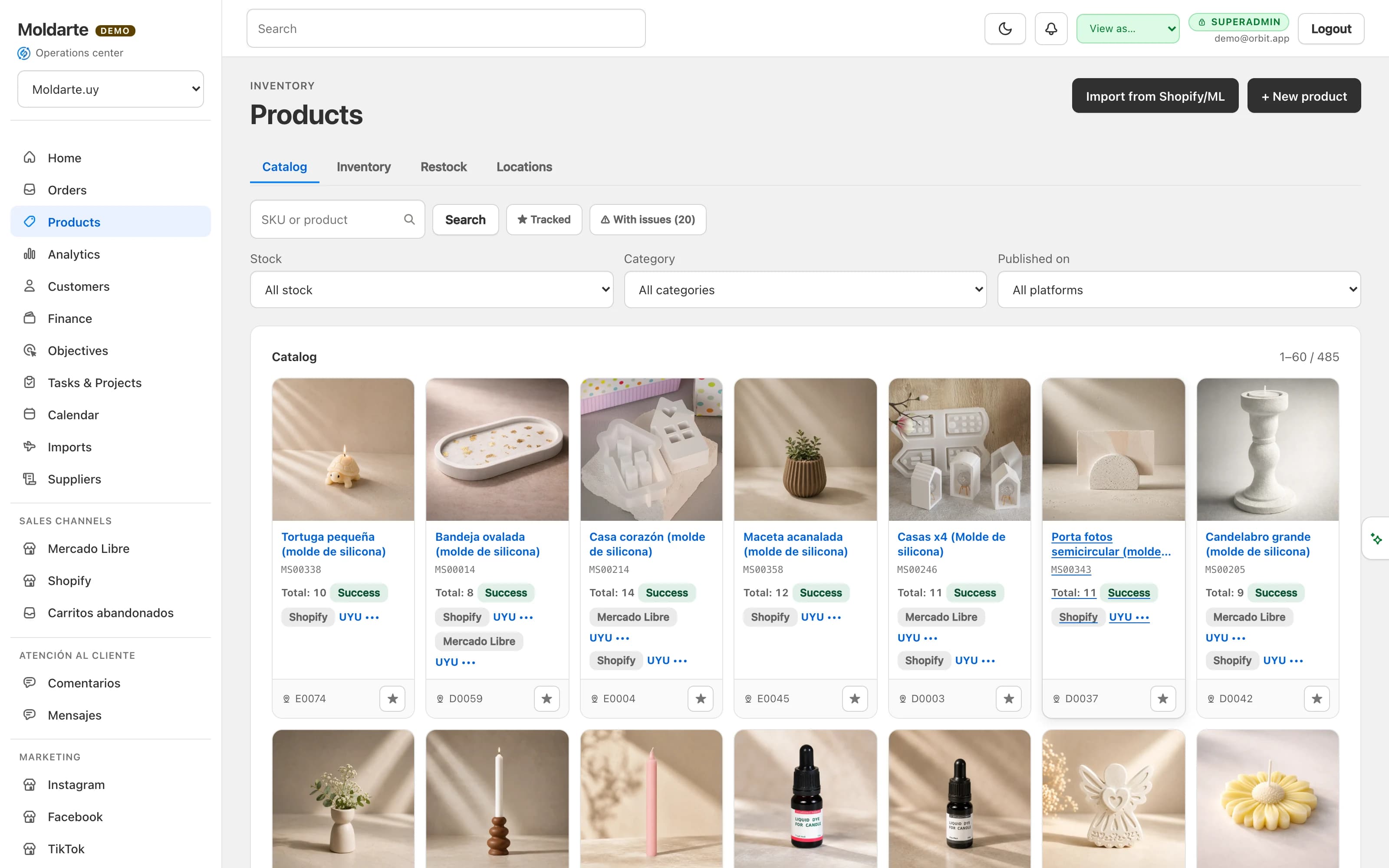Click + New product button
Image resolution: width=1389 pixels, height=868 pixels.
click(1303, 96)
